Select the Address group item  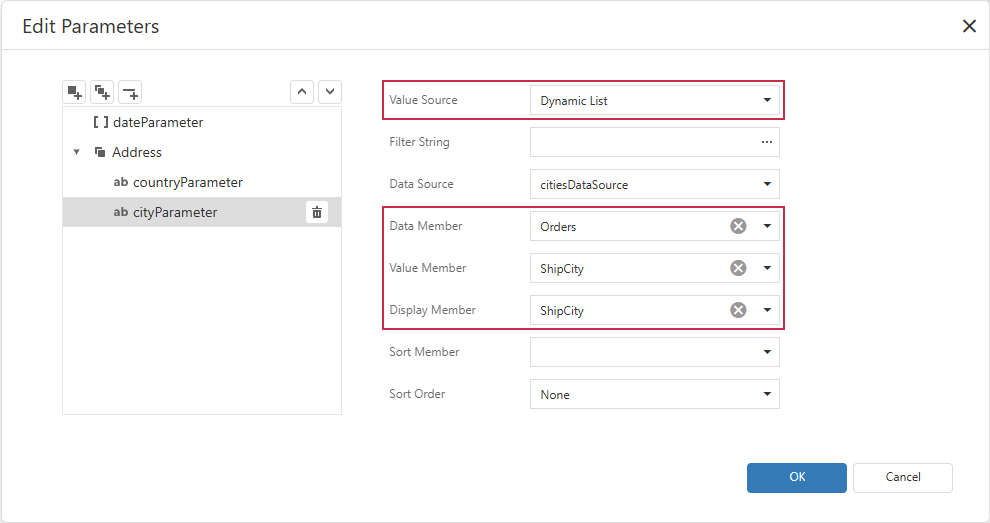point(202,152)
